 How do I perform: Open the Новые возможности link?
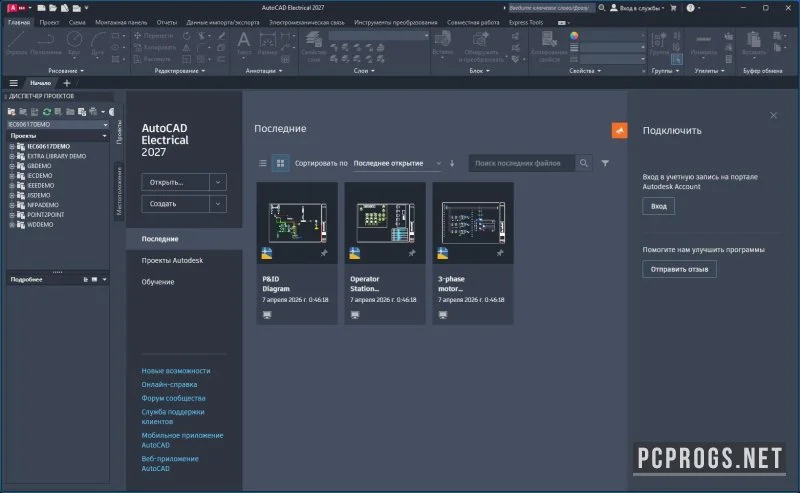[176, 371]
